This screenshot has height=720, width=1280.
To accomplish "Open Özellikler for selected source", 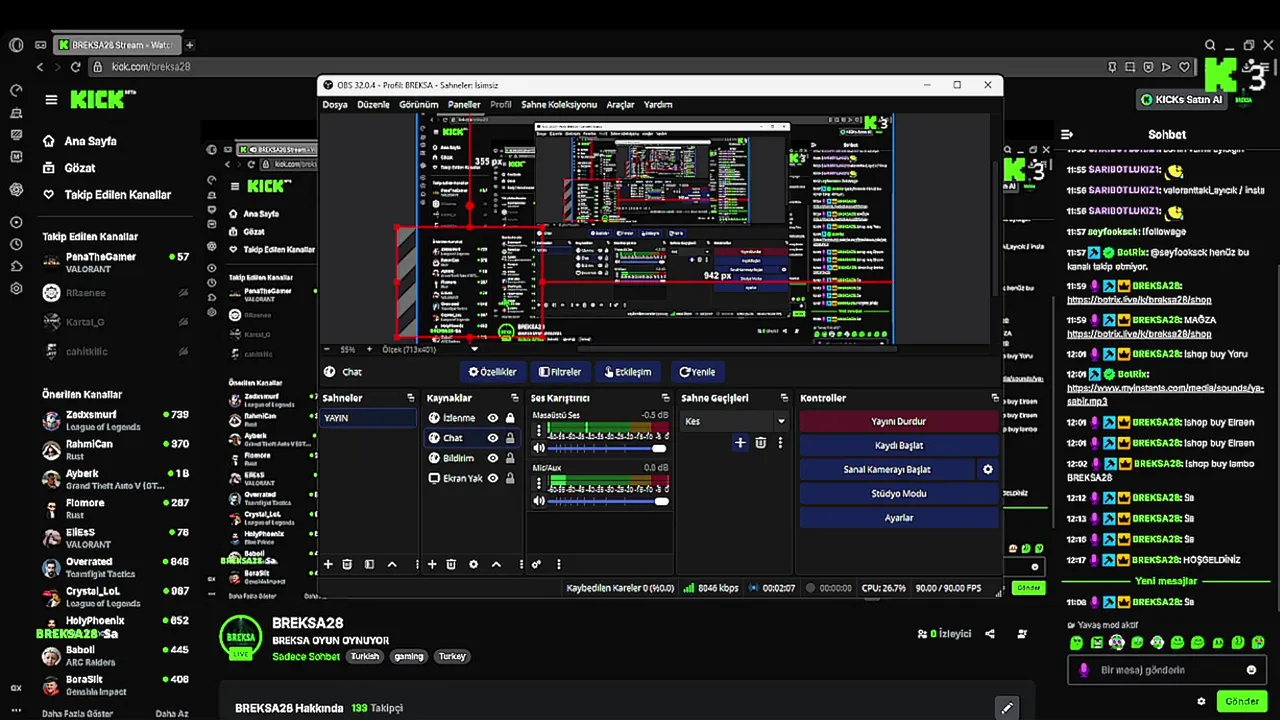I will tap(493, 372).
